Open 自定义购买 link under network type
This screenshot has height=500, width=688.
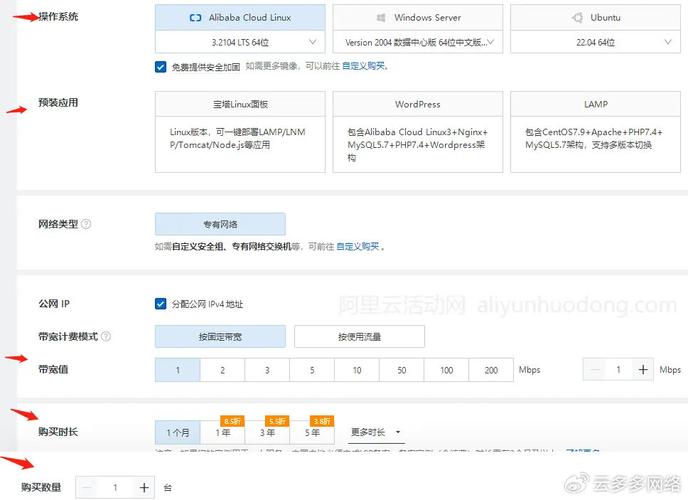[x=358, y=246]
